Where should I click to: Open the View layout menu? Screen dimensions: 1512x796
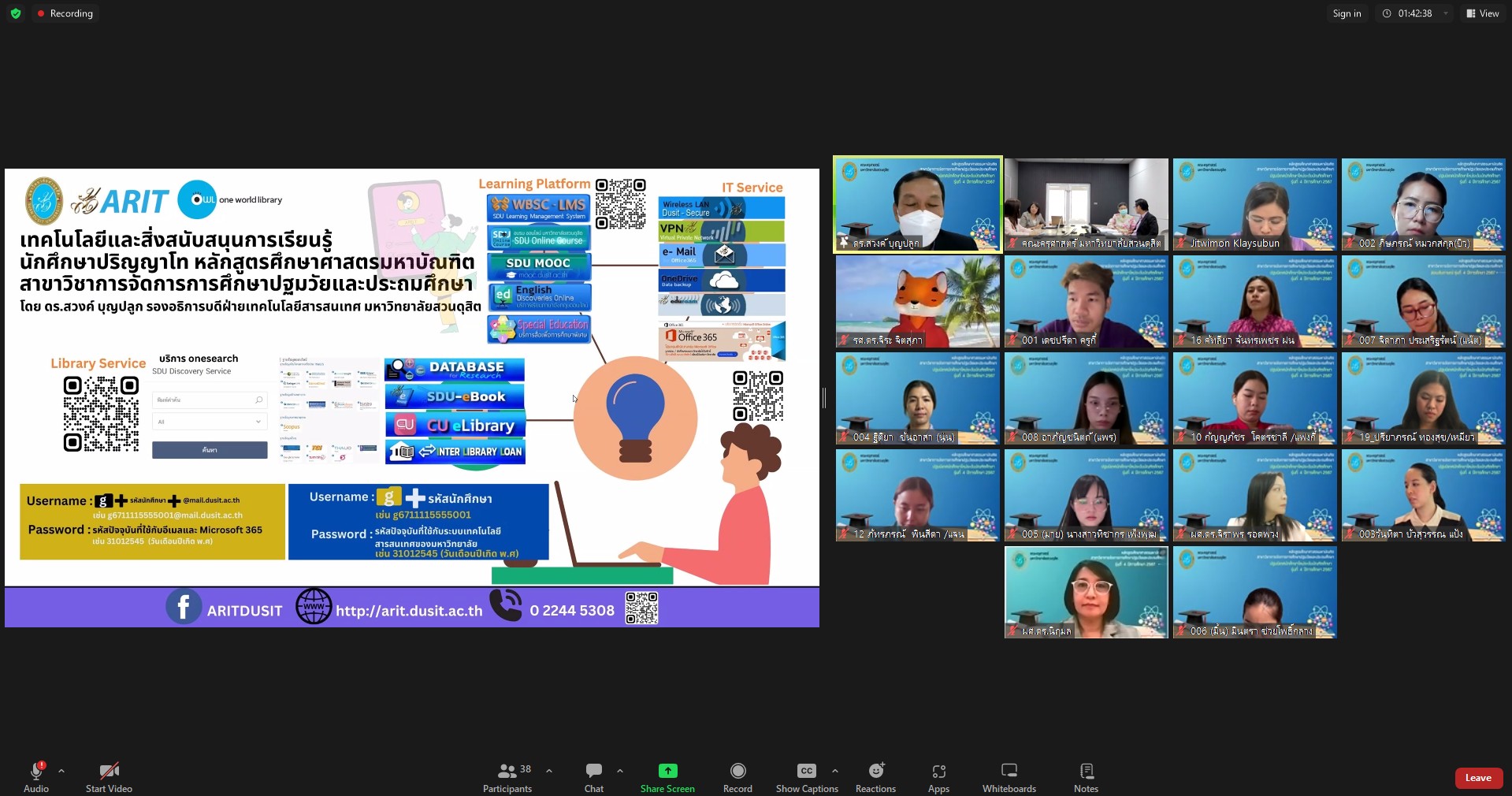[x=1482, y=13]
